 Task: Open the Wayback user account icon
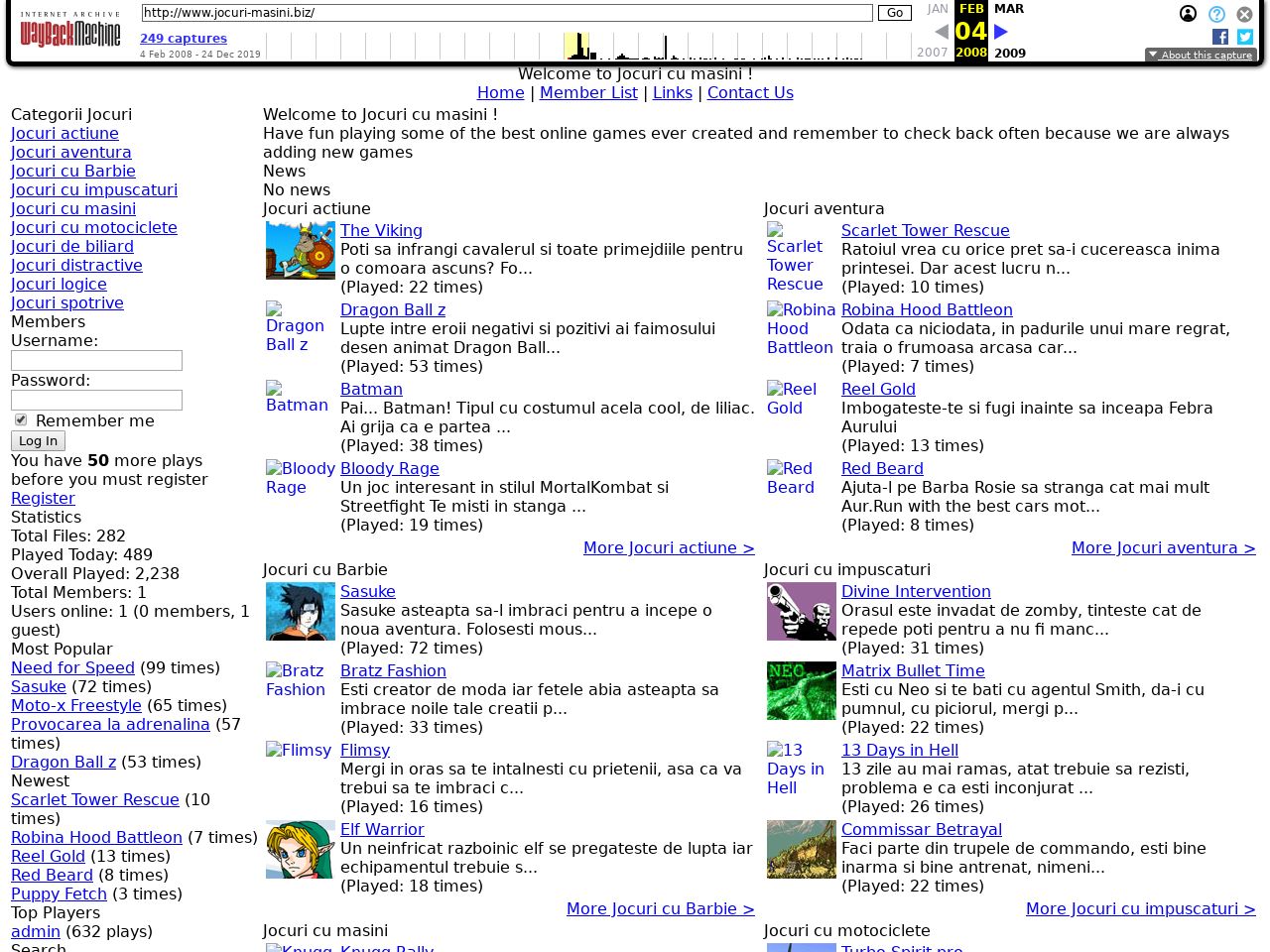[1188, 14]
